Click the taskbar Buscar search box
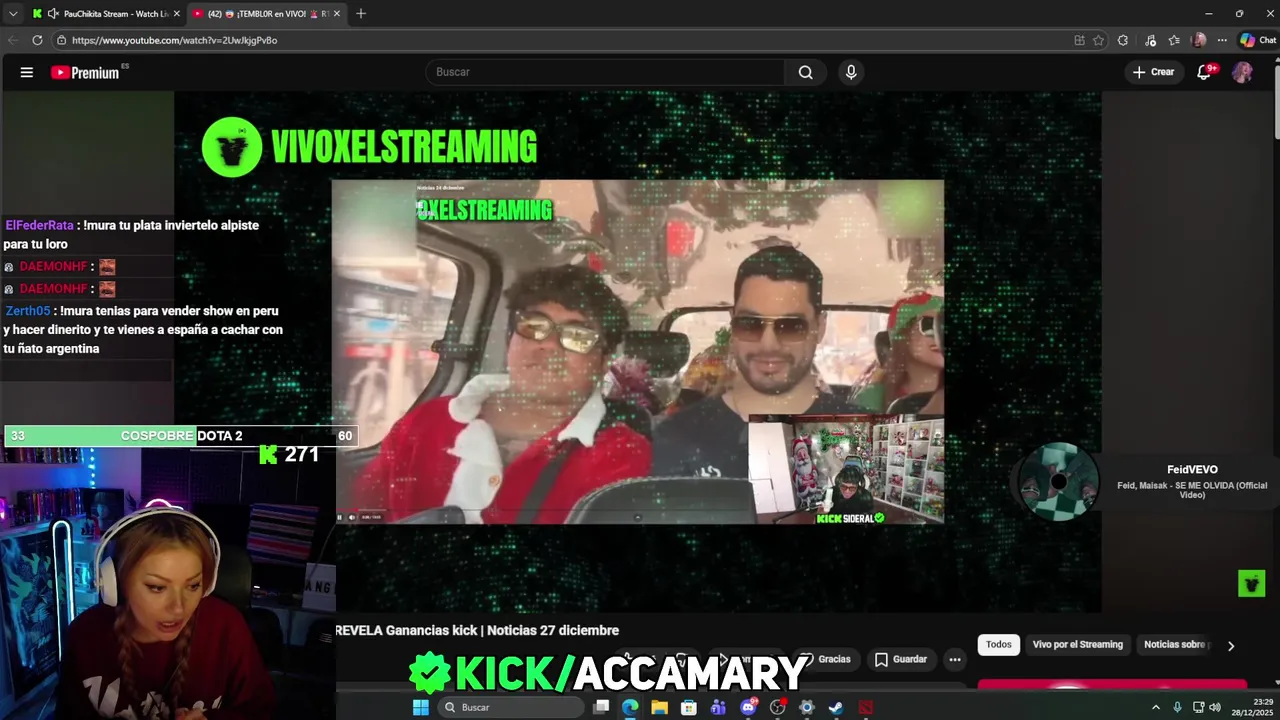 (511, 707)
